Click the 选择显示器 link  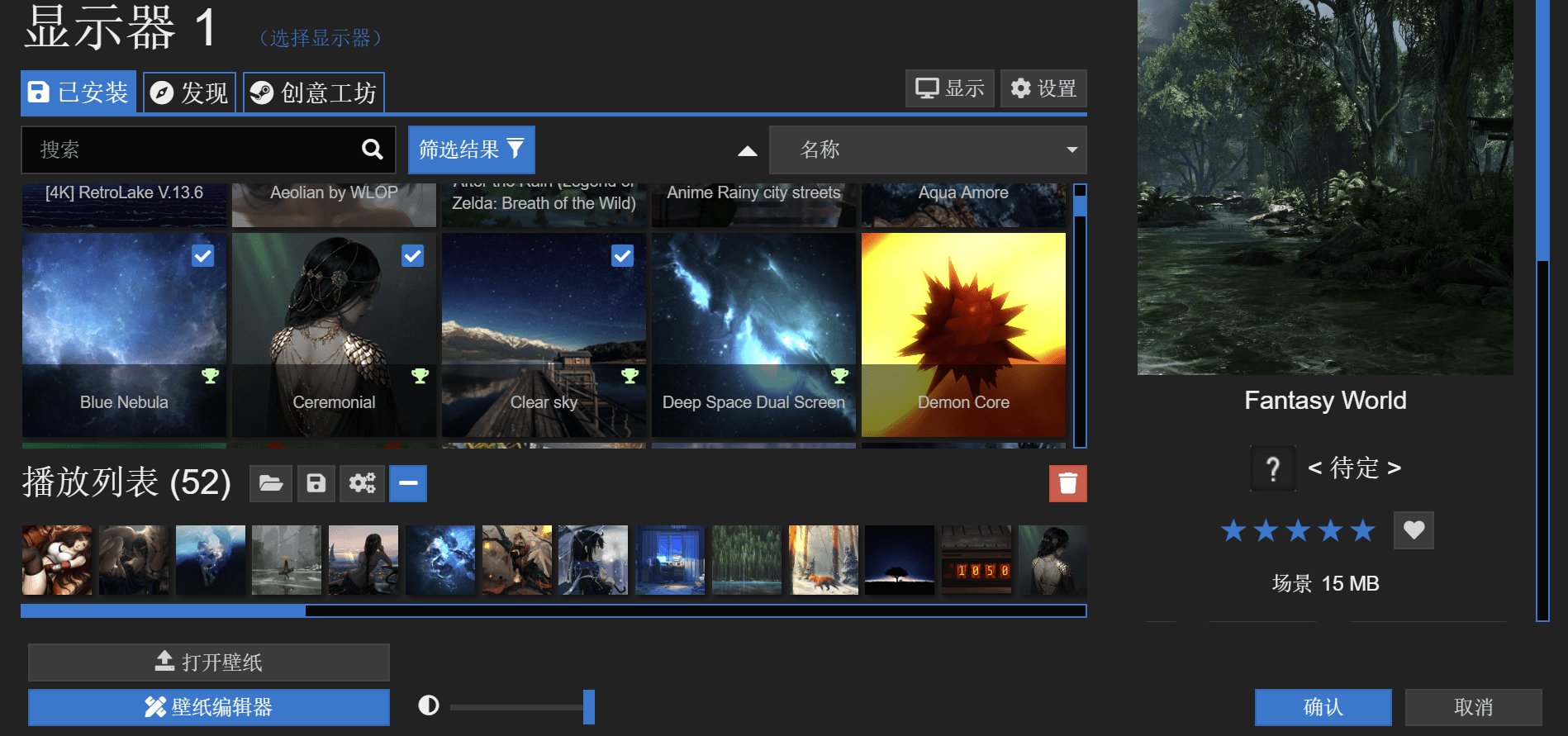click(321, 38)
